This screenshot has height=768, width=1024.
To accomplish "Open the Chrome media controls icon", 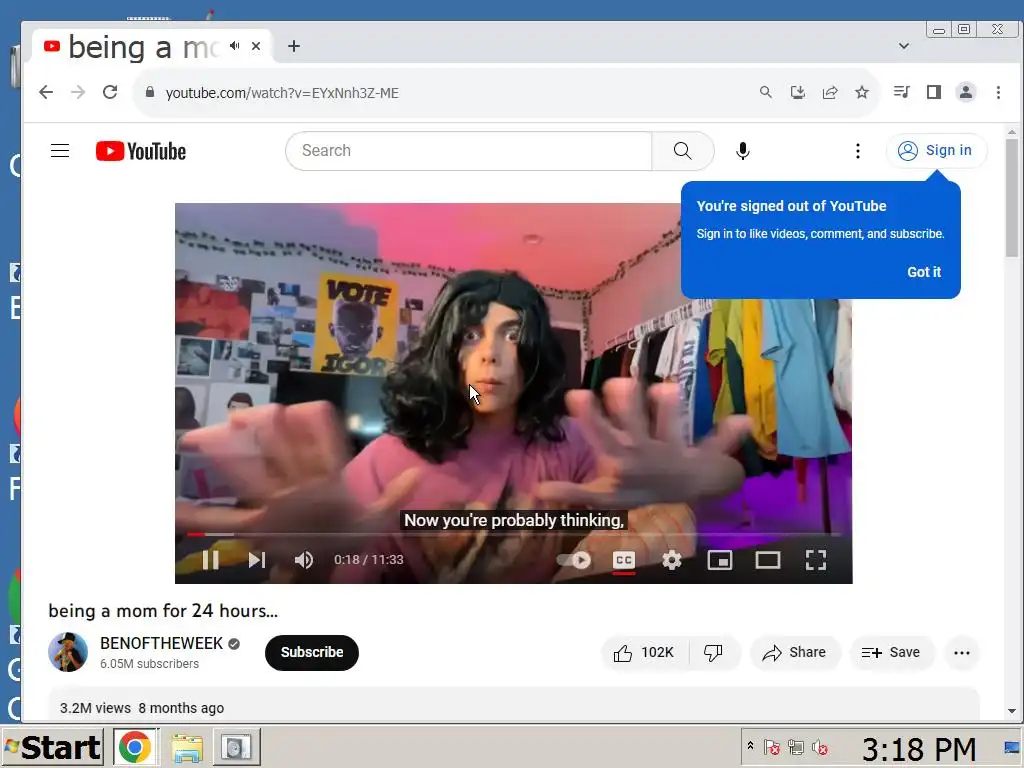I will (901, 92).
